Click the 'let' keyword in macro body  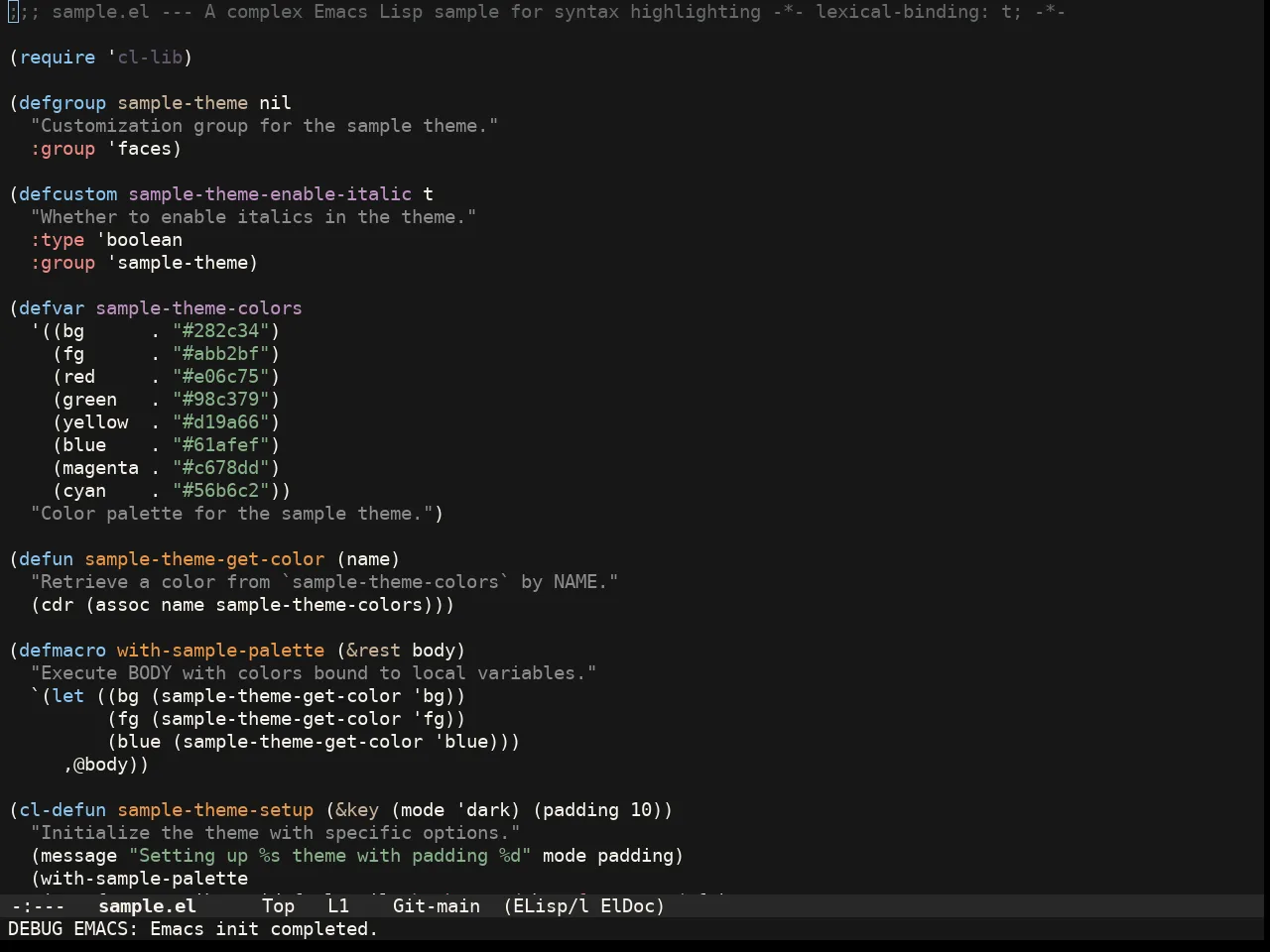(68, 696)
